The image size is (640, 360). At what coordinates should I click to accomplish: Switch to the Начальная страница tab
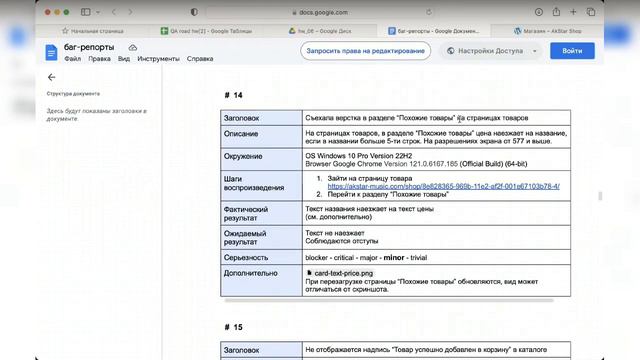93,31
